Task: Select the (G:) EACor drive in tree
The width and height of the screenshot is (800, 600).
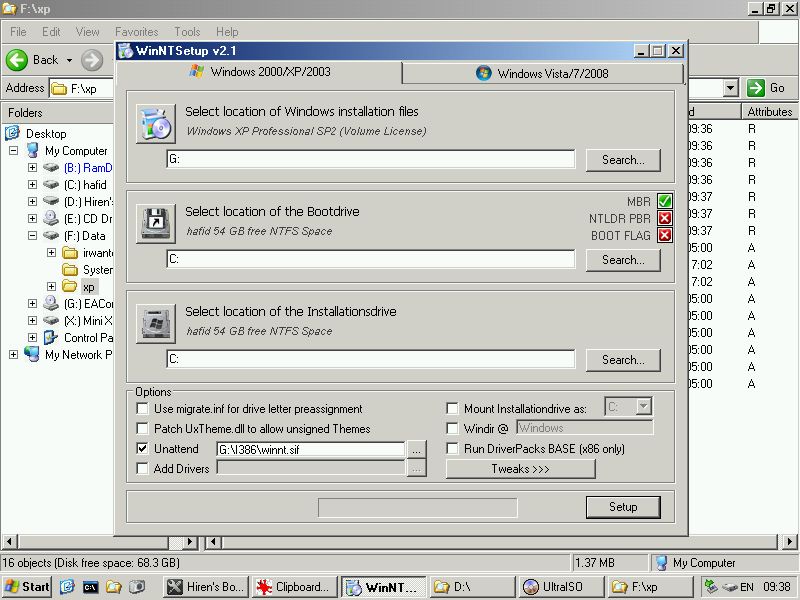Action: [88, 304]
